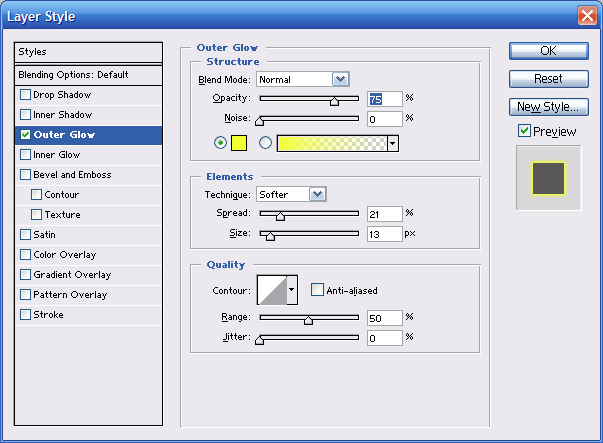Select the Inner Glow style label
603x443 pixels.
[57, 155]
